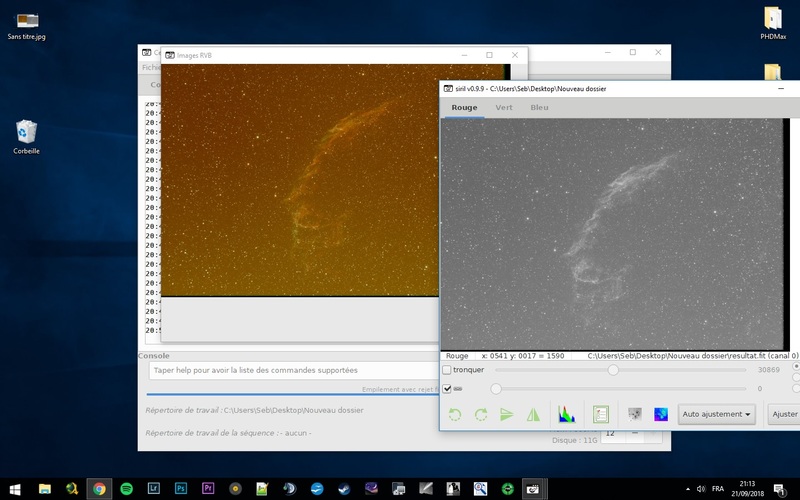Click the green circular taskbar icon
The image size is (800, 500).
[x=507, y=489]
